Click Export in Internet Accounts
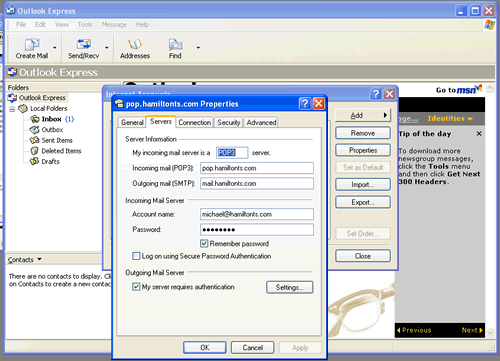 tap(363, 202)
